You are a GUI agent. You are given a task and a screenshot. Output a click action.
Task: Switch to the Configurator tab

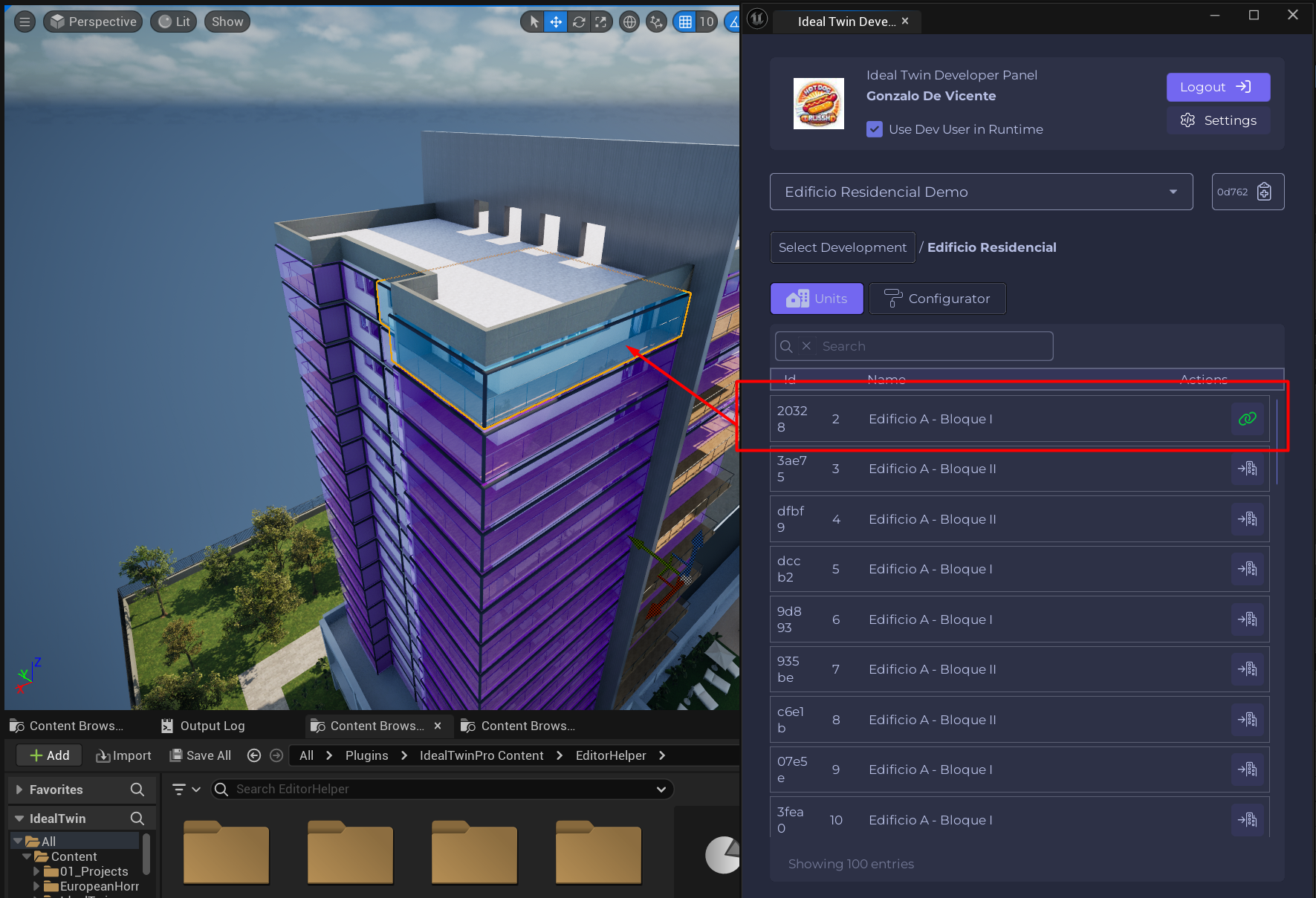tap(937, 299)
